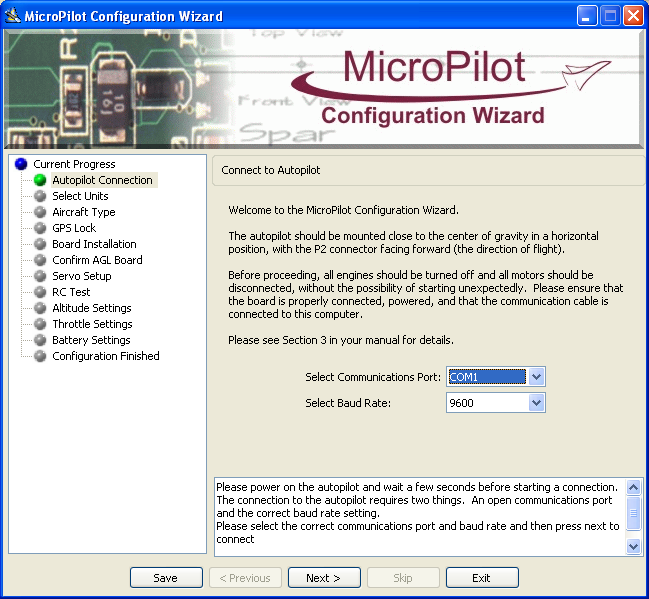Click the gray icon beside GPS Lock

click(40, 228)
